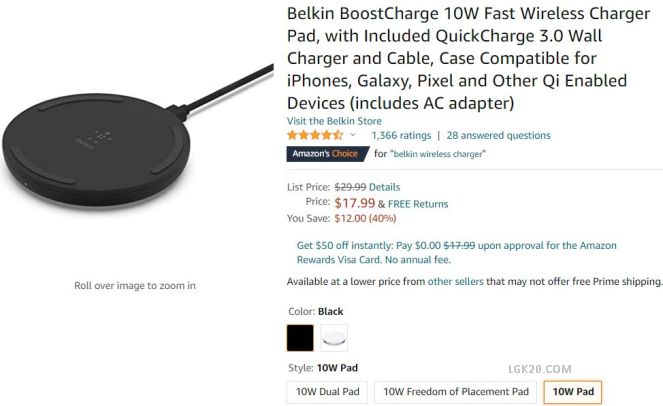The width and height of the screenshot is (663, 406).
Task: Select the 10W Pad style option
Action: [571, 392]
